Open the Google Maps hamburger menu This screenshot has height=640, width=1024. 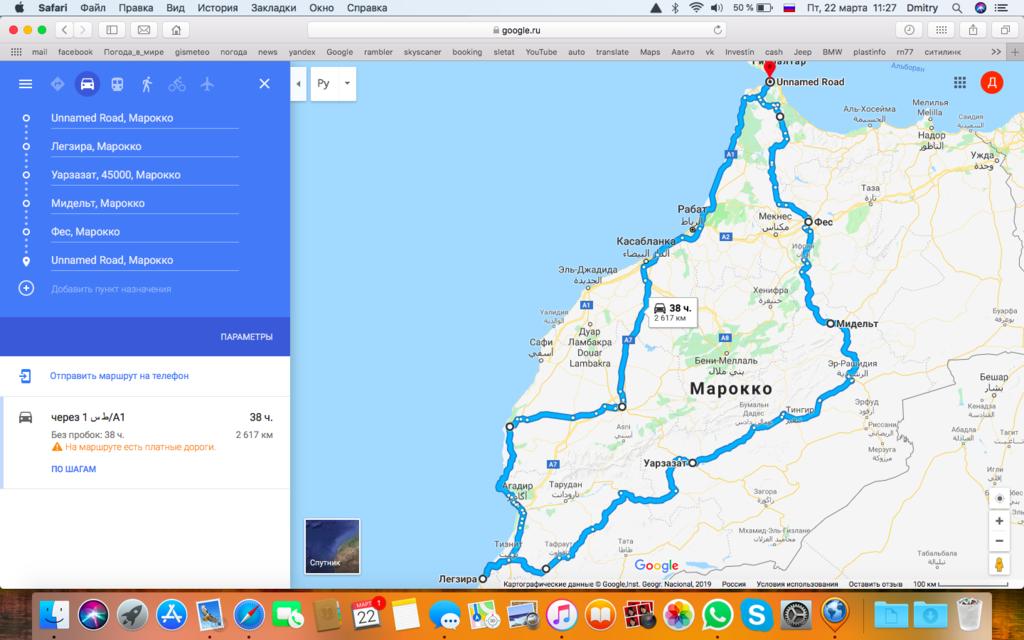[26, 84]
